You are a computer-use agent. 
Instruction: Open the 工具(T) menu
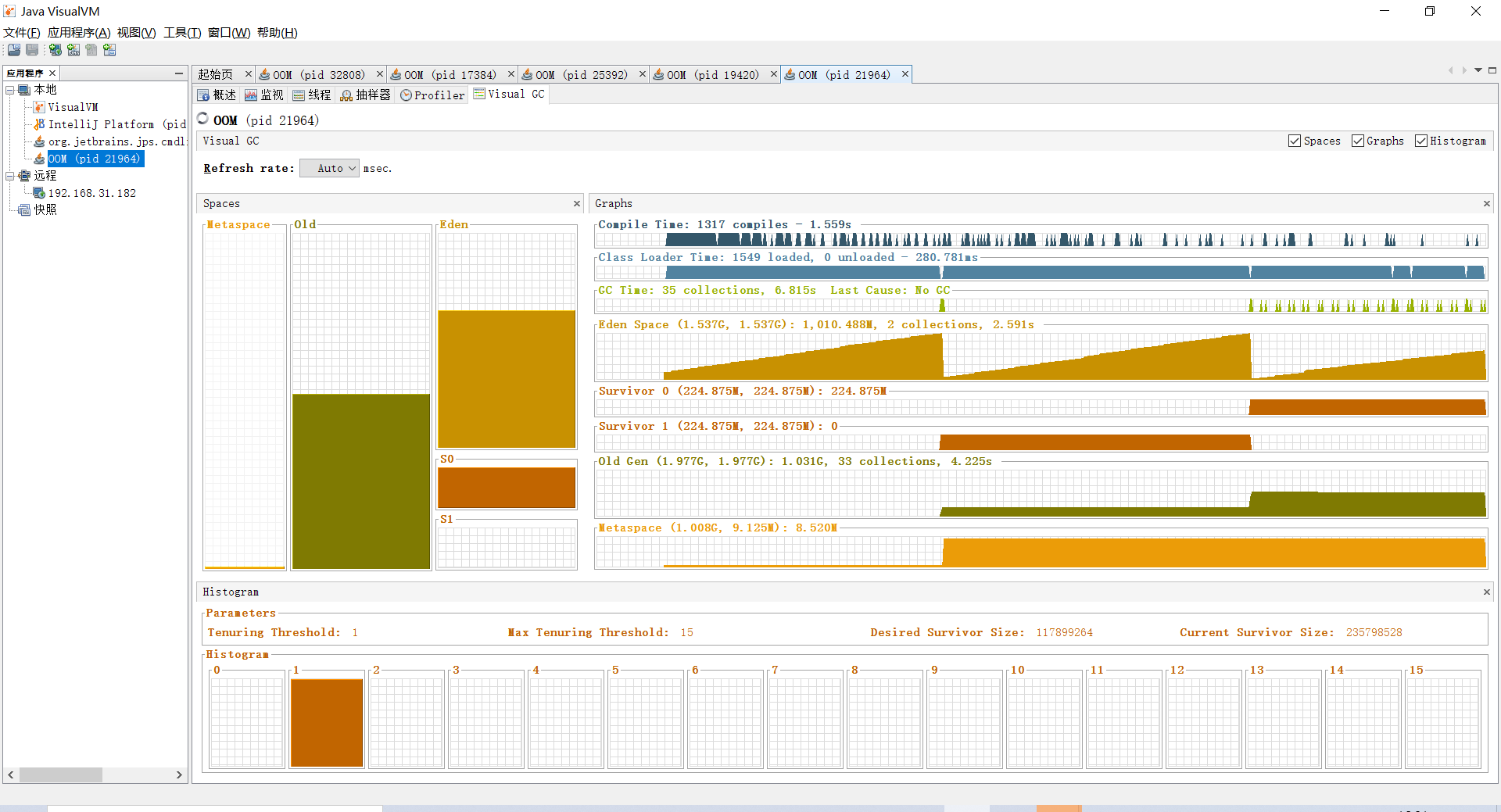pos(182,32)
